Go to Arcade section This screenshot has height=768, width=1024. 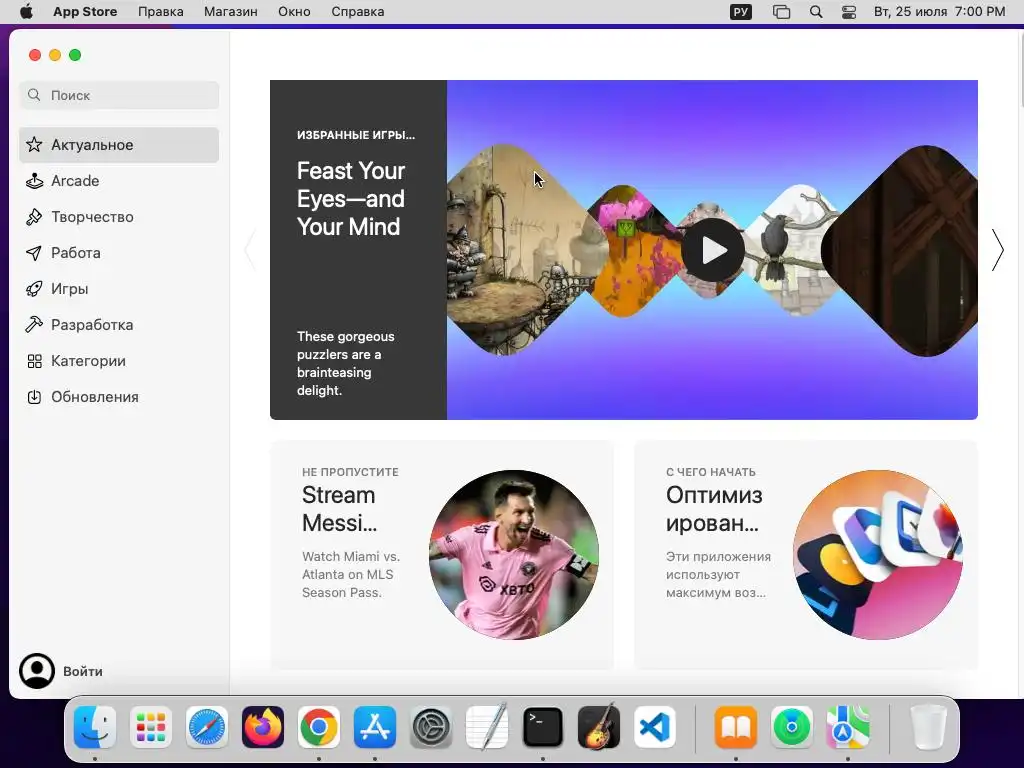point(119,181)
